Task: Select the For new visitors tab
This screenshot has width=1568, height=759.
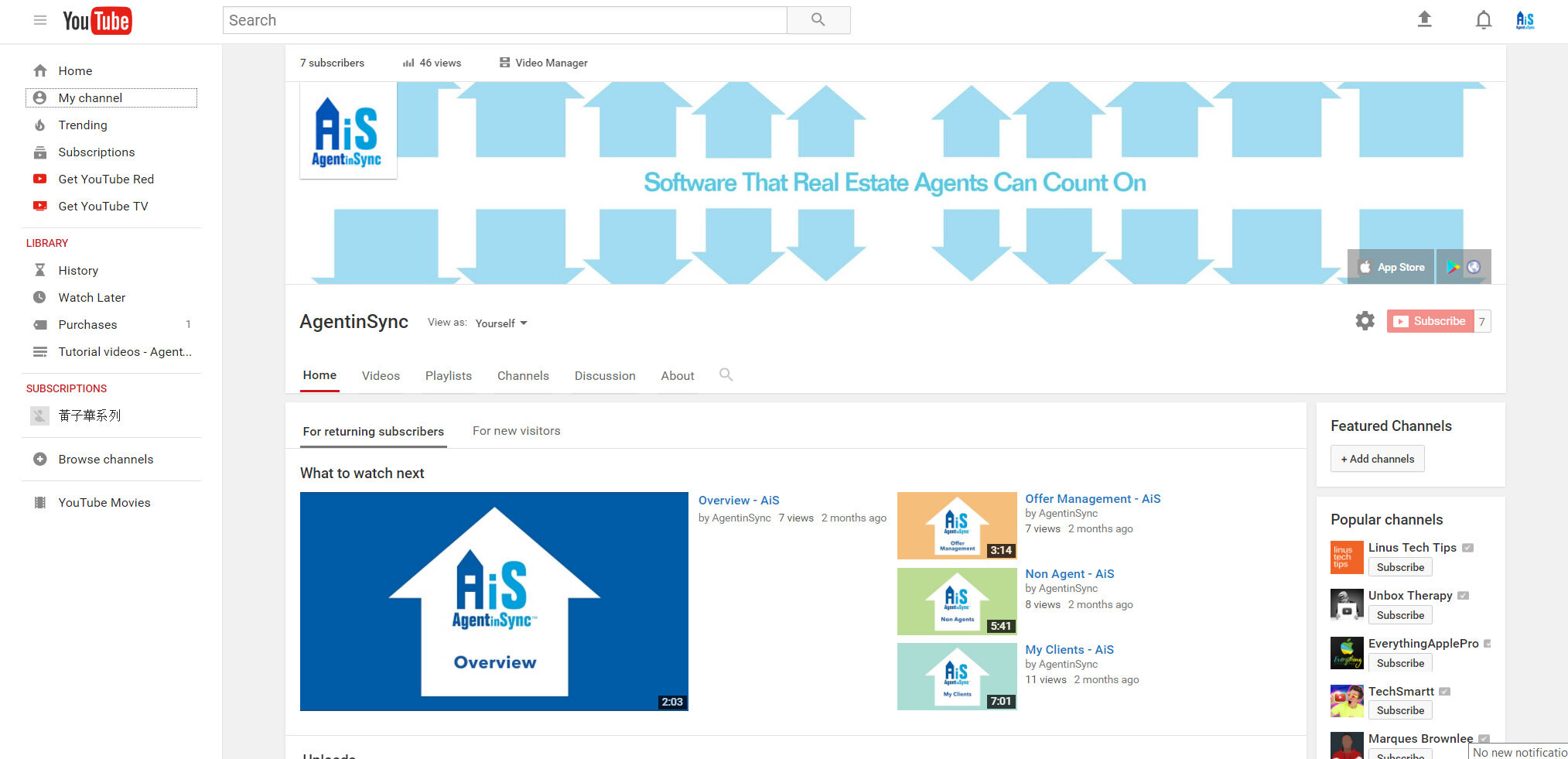Action: click(x=517, y=431)
